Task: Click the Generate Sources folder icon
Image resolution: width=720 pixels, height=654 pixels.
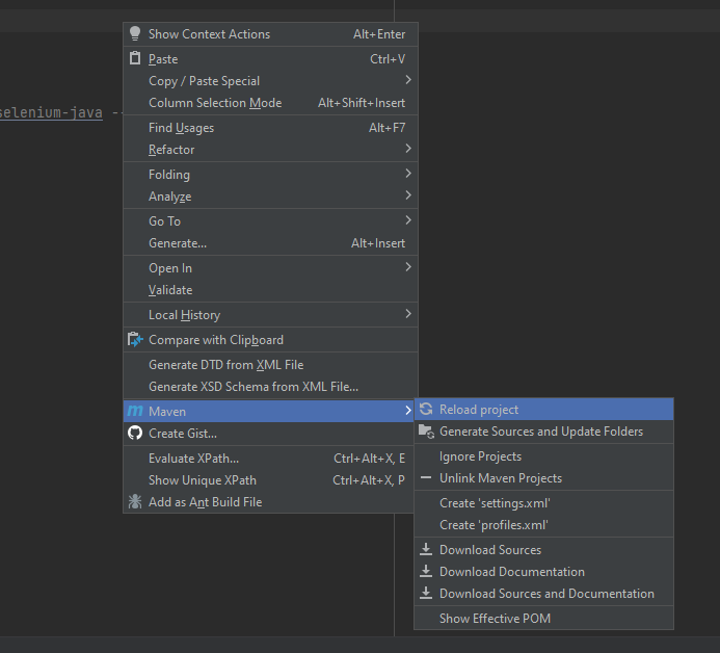Action: pyautogui.click(x=426, y=431)
